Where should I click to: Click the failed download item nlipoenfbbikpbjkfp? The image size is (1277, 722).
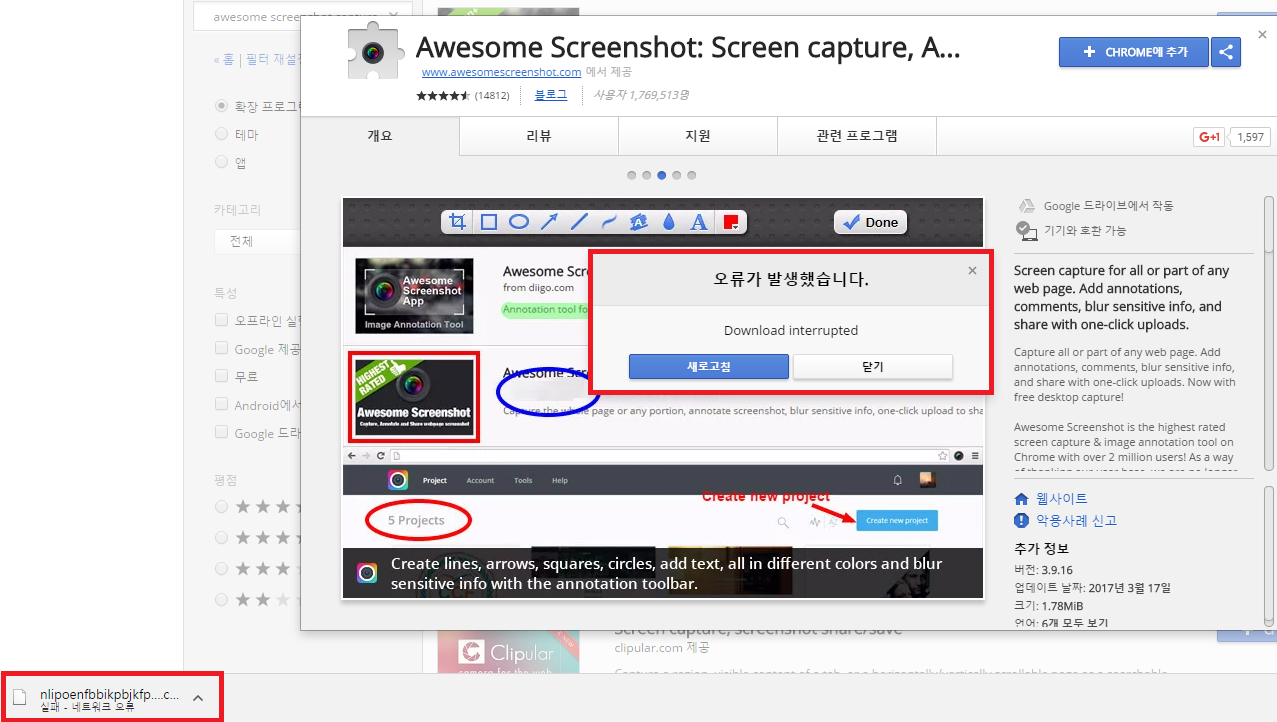110,698
